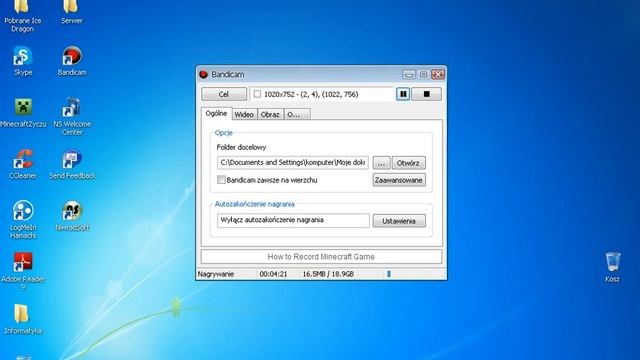Screen dimensions: 640x360
Task: Open the Pobrane Ice Dragon folder
Action: coord(22,16)
